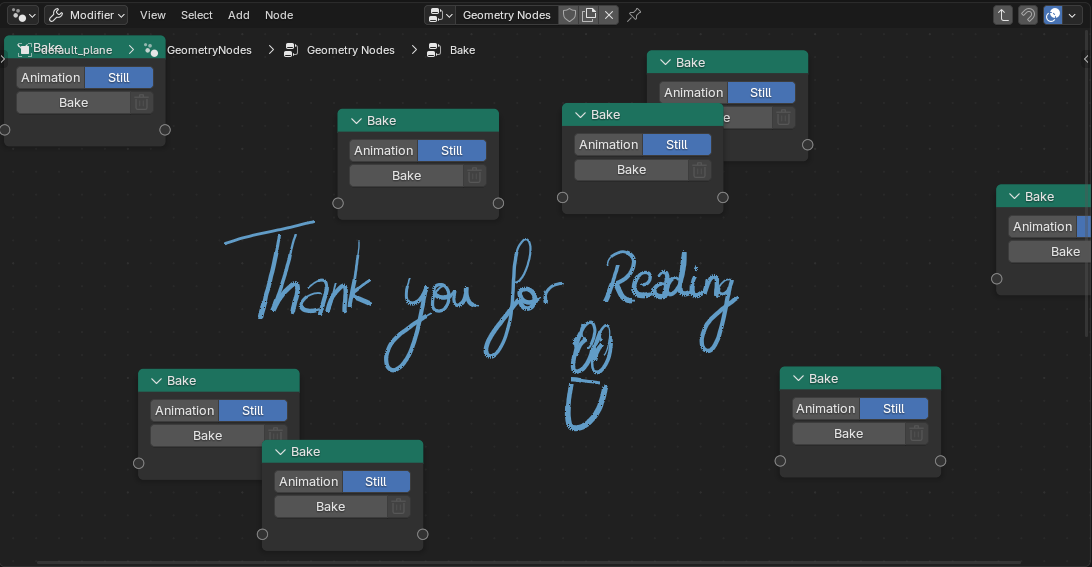
Task: Click Bake button on node below 'Thank' handwriting
Action: [x=207, y=435]
